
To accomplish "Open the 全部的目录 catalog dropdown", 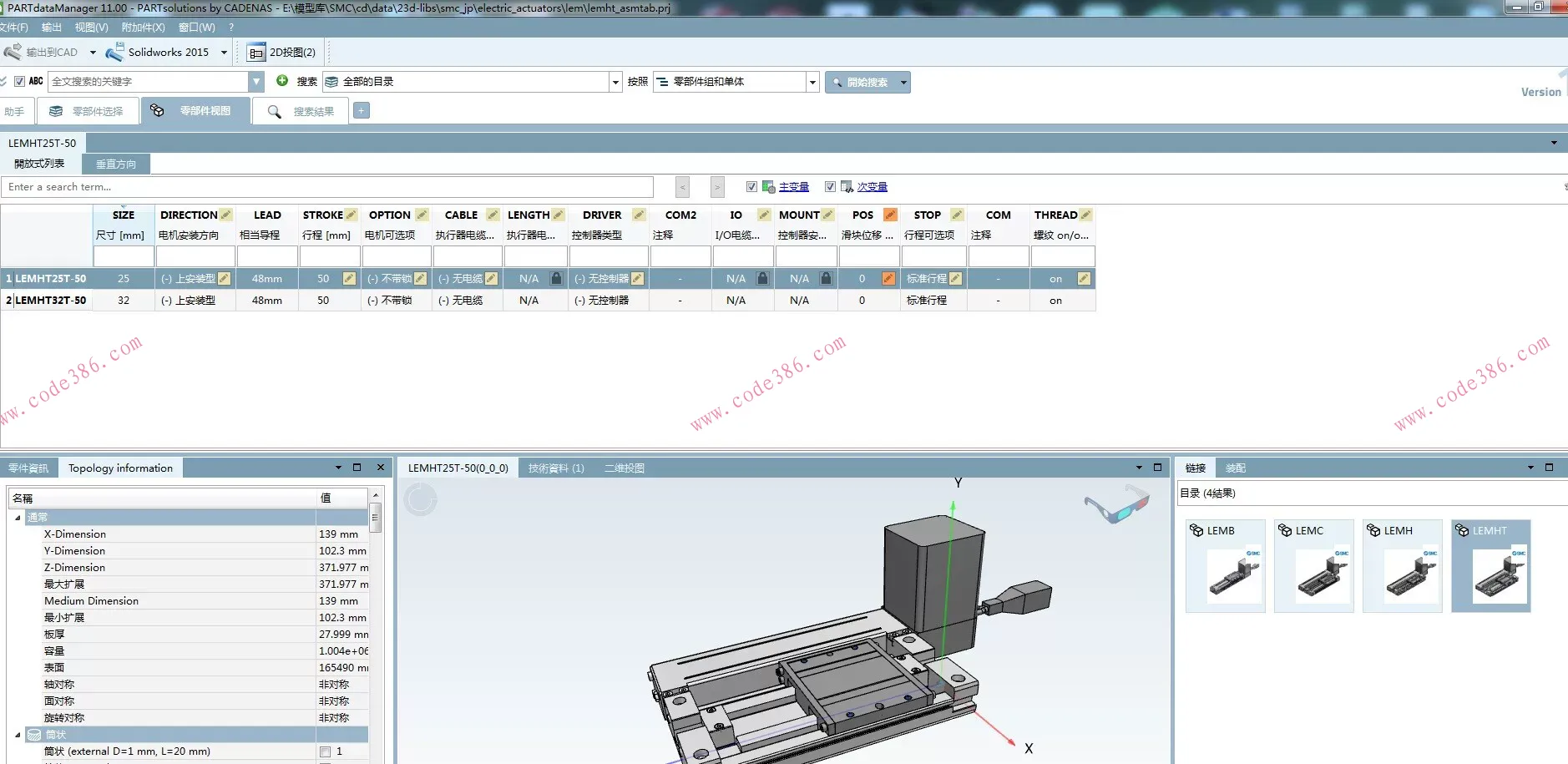I will [x=615, y=82].
